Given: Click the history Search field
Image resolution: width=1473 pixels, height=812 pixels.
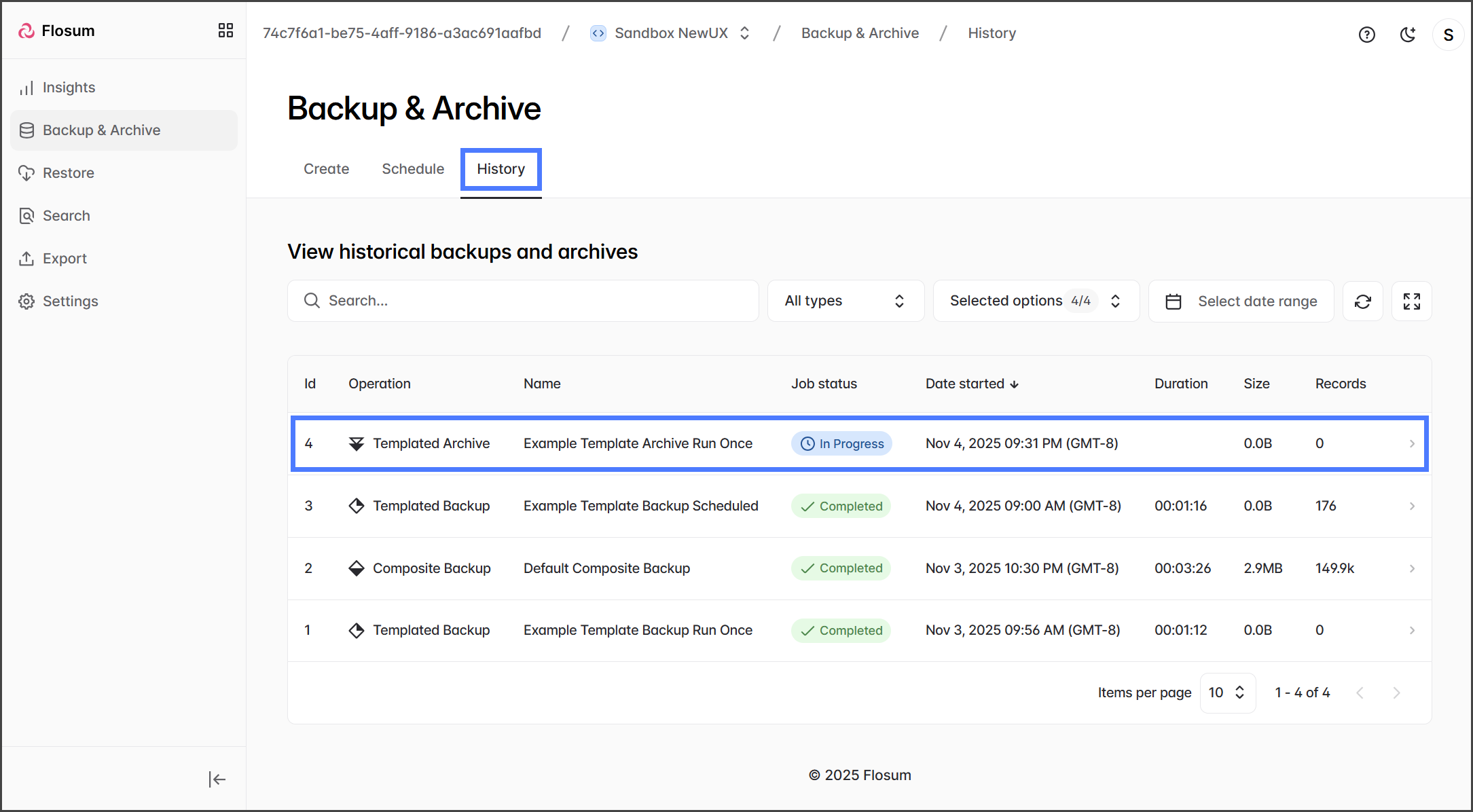Looking at the screenshot, I should click(x=523, y=301).
